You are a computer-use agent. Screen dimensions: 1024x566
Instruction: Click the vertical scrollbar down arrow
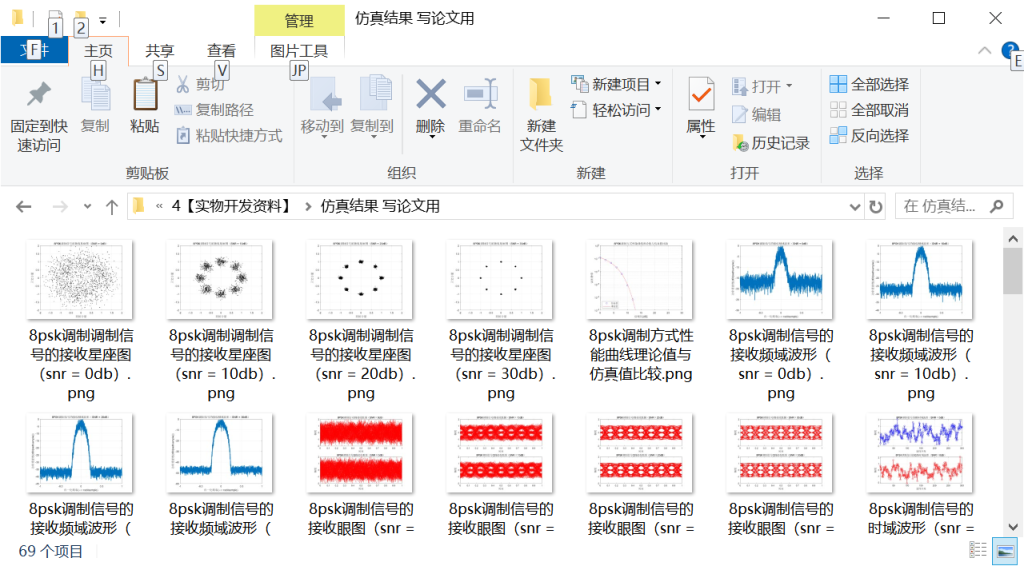[1013, 526]
